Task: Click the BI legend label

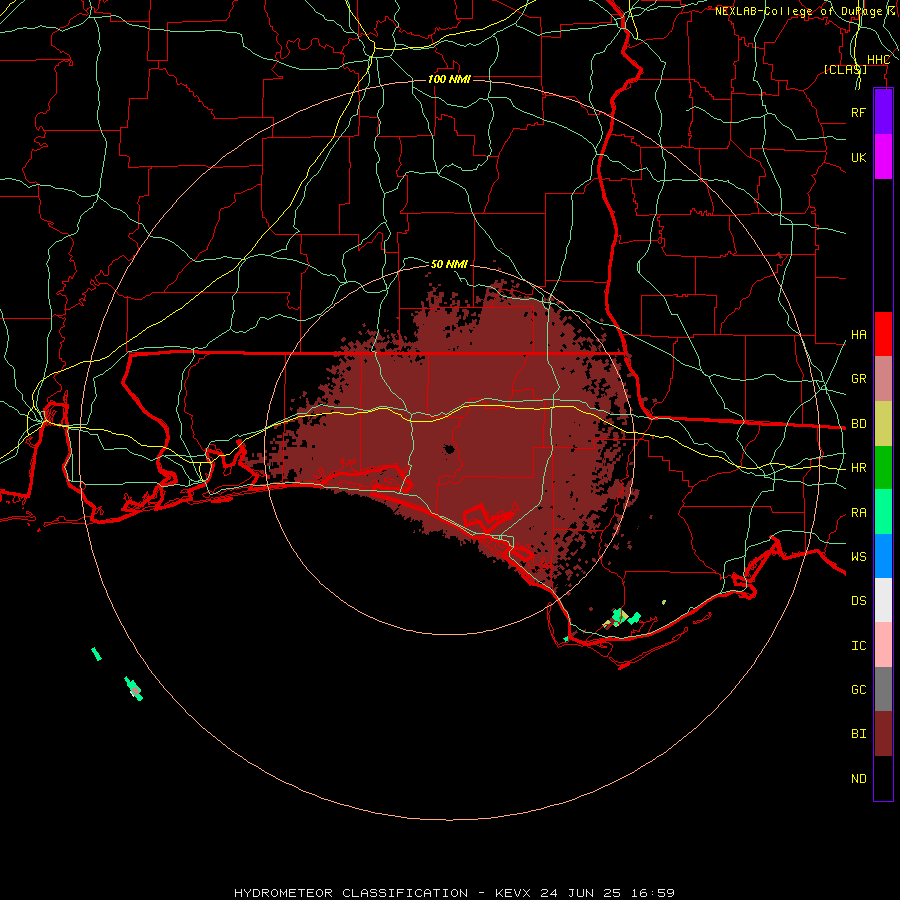Action: coord(858,734)
